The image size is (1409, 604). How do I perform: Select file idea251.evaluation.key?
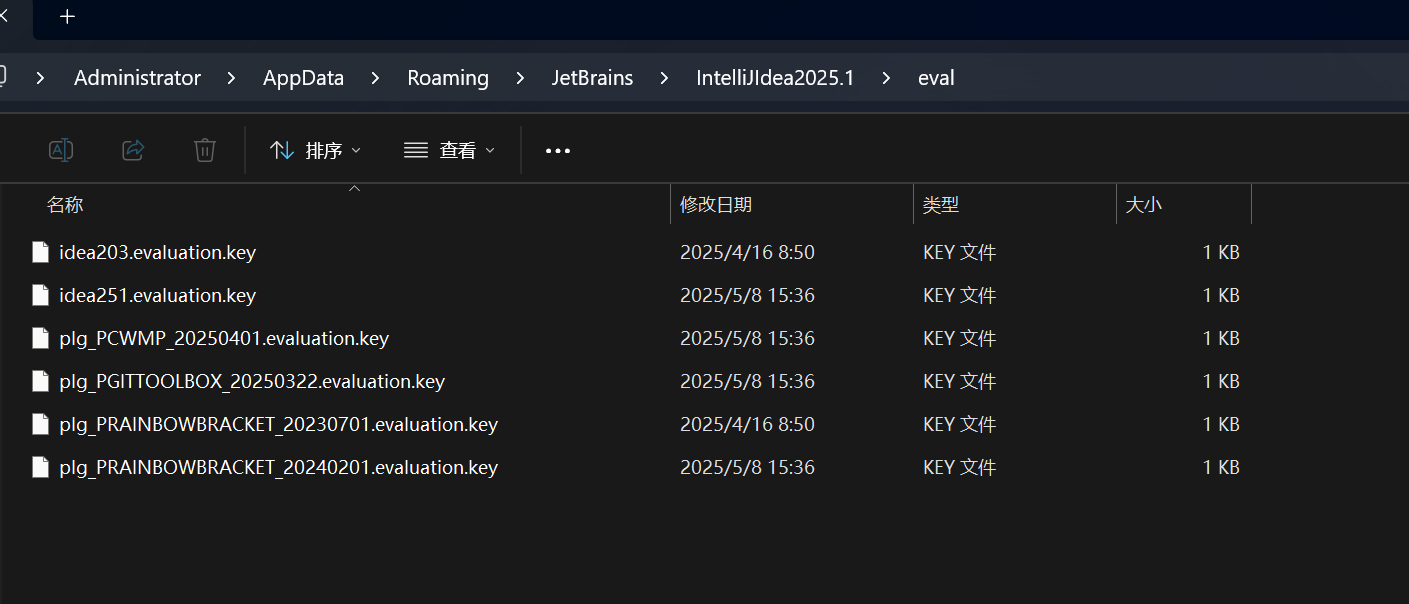[157, 296]
